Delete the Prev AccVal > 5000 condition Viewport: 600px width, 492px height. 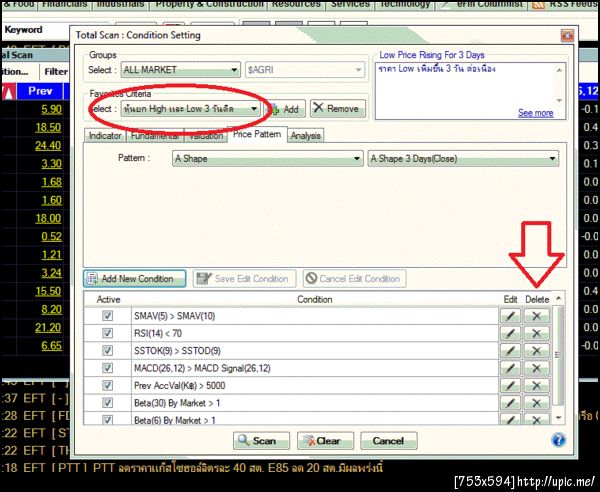(x=536, y=386)
